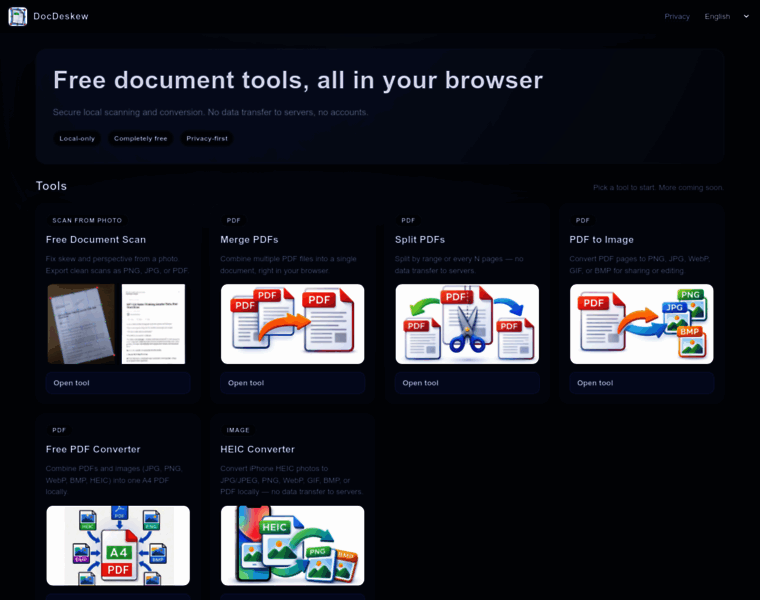Click the Completely free badge
The height and width of the screenshot is (600, 760).
140,138
